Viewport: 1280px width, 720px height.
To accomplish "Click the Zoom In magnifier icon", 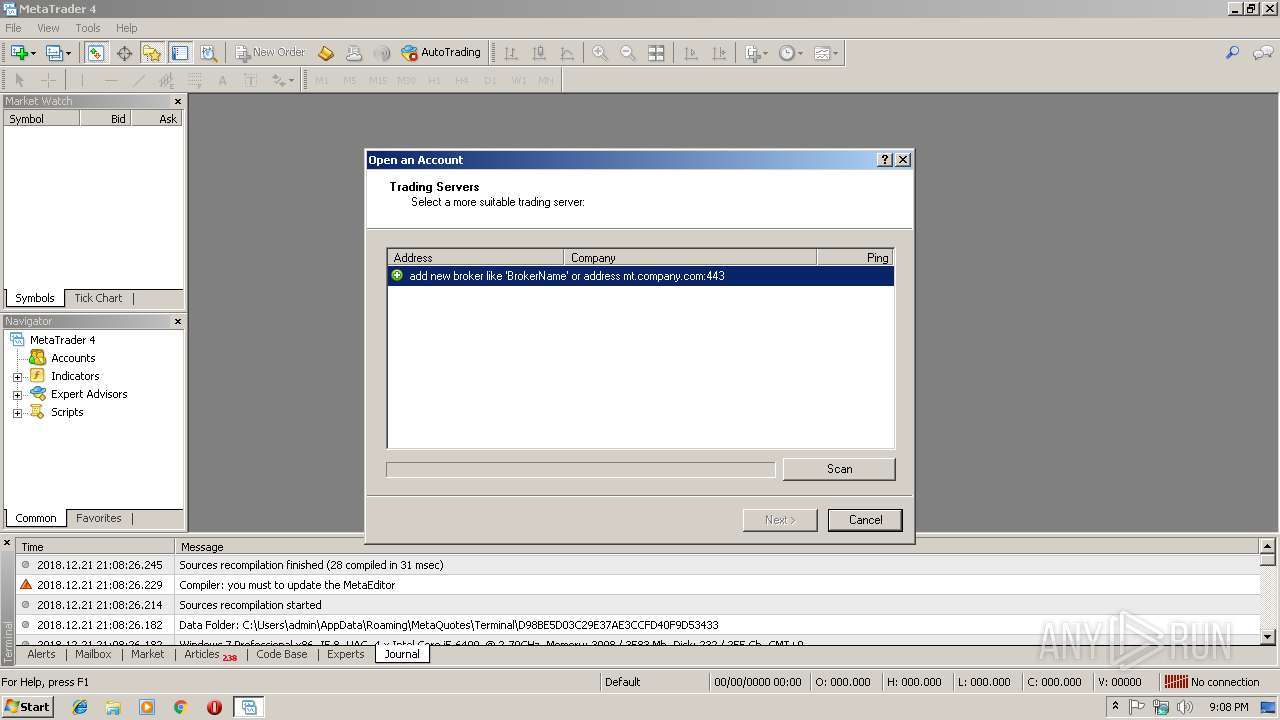I will (600, 53).
